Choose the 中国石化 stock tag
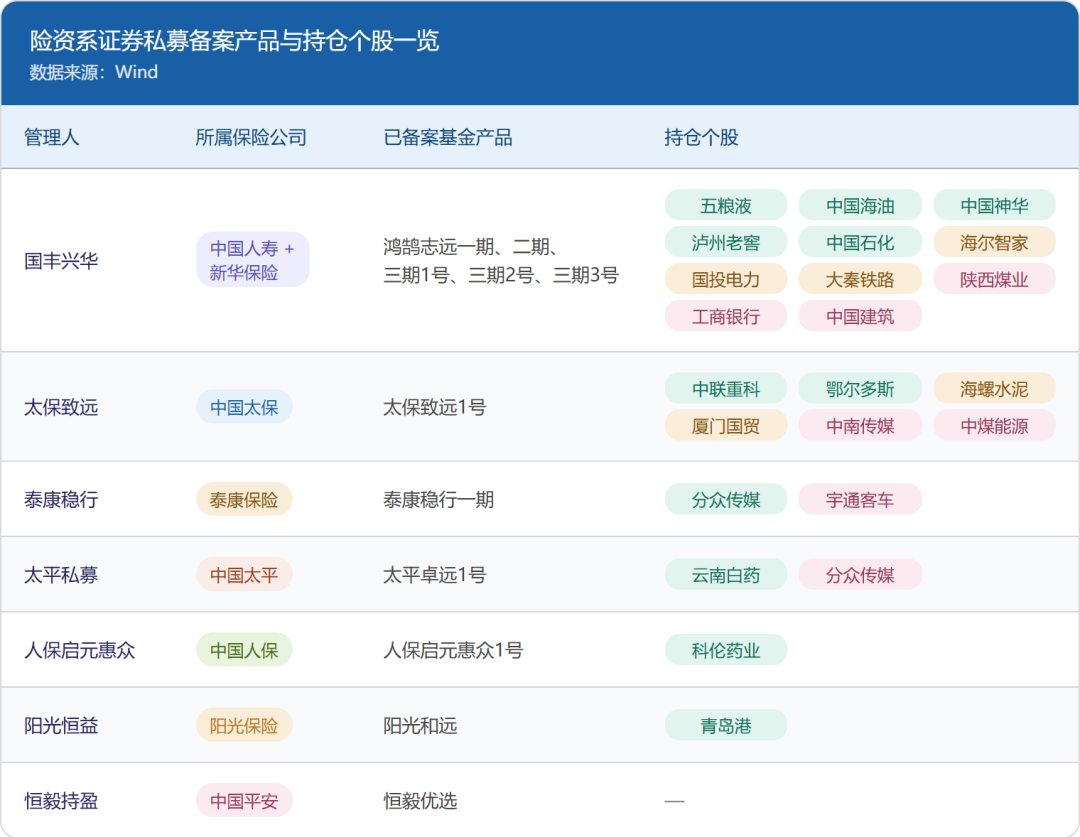 [860, 242]
